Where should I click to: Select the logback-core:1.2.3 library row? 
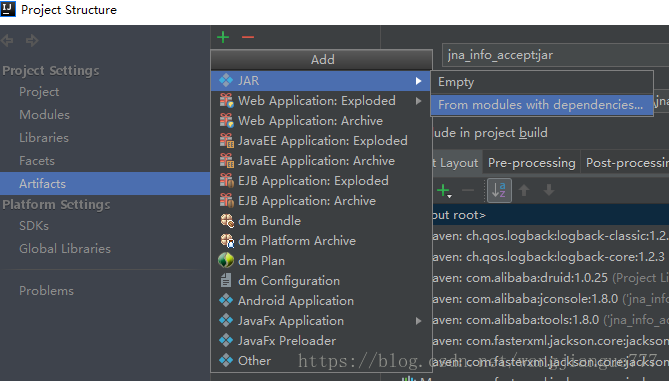[x=550, y=257]
